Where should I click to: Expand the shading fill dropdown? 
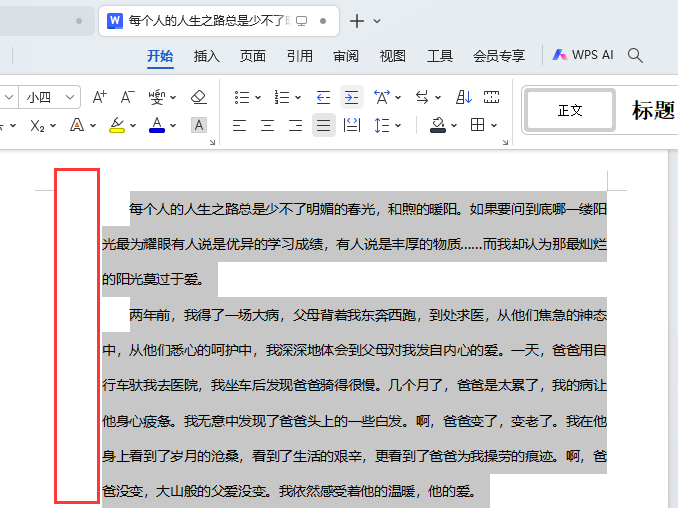point(454,126)
